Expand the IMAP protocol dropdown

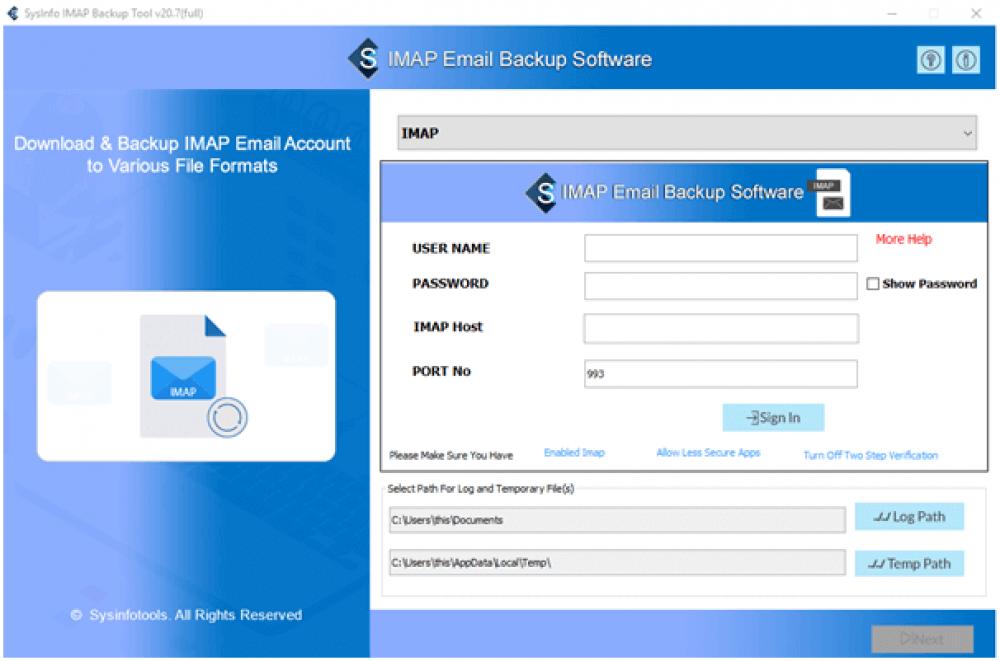[x=966, y=133]
